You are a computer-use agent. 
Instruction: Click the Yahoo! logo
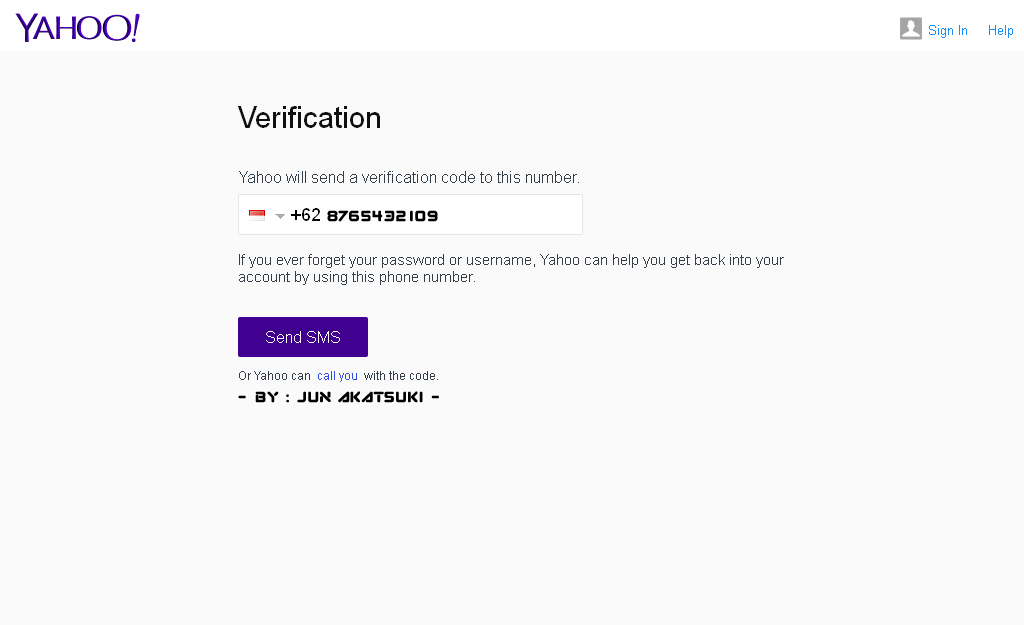77,28
